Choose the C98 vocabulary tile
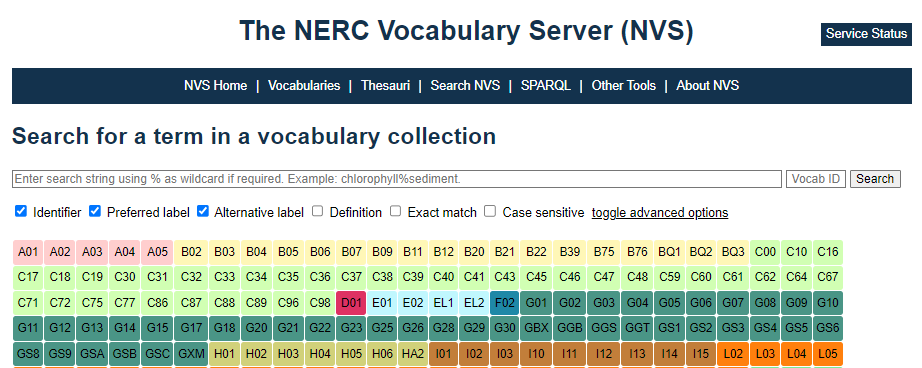The height and width of the screenshot is (368, 922). (320, 303)
